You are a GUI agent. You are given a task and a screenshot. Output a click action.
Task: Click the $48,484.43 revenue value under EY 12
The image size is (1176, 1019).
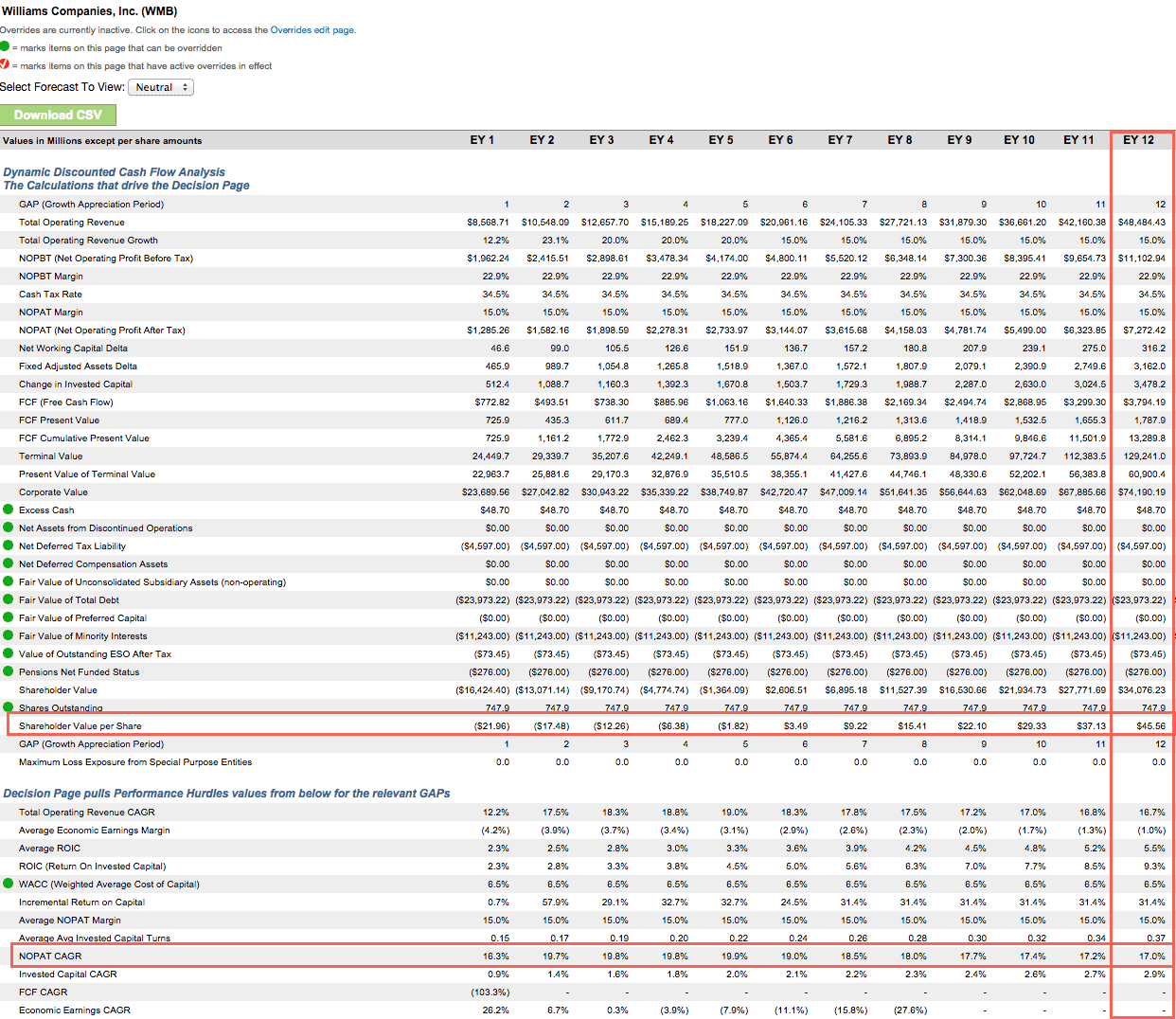(1142, 223)
